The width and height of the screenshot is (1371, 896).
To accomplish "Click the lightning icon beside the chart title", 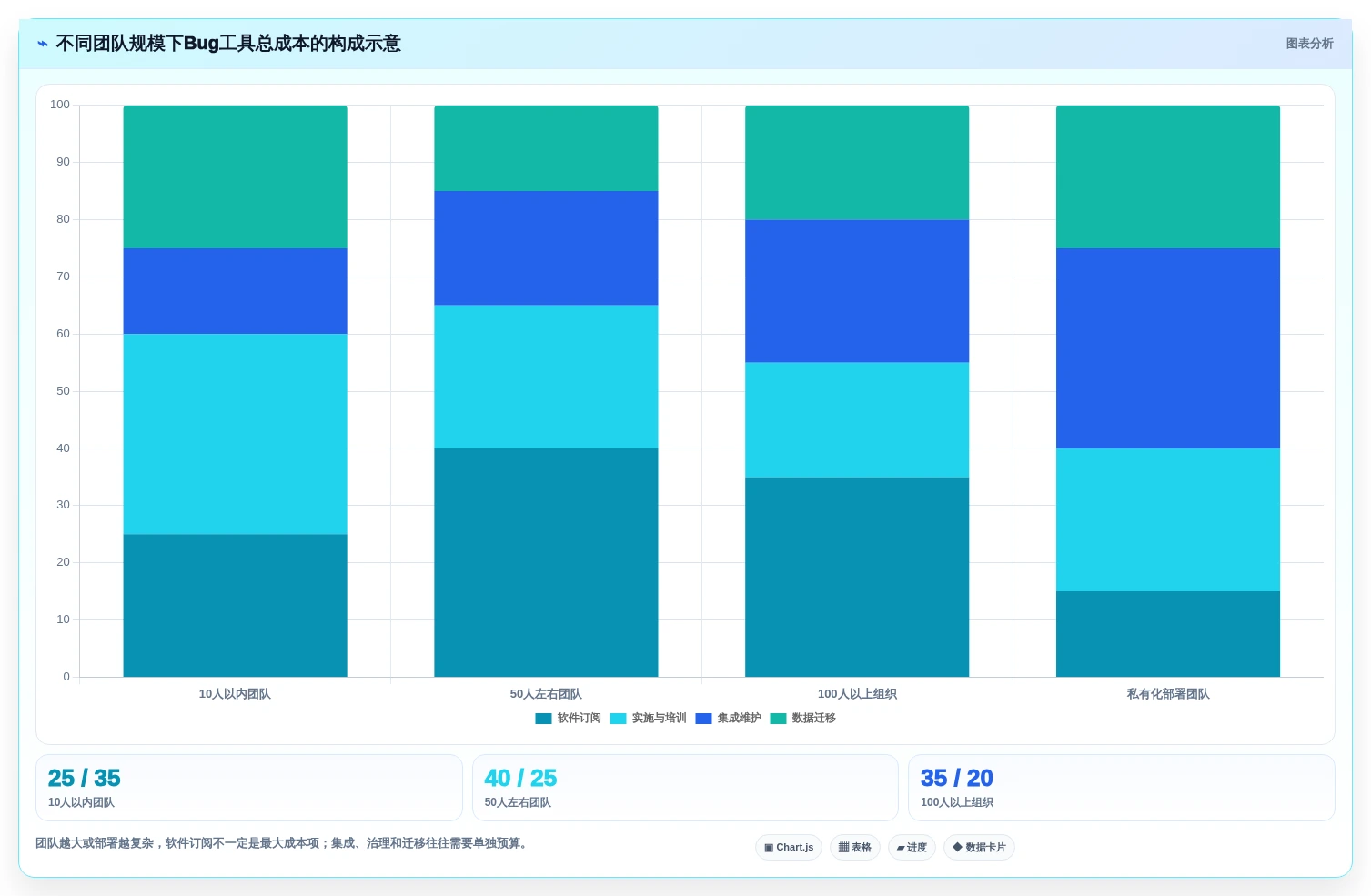I will pos(42,44).
